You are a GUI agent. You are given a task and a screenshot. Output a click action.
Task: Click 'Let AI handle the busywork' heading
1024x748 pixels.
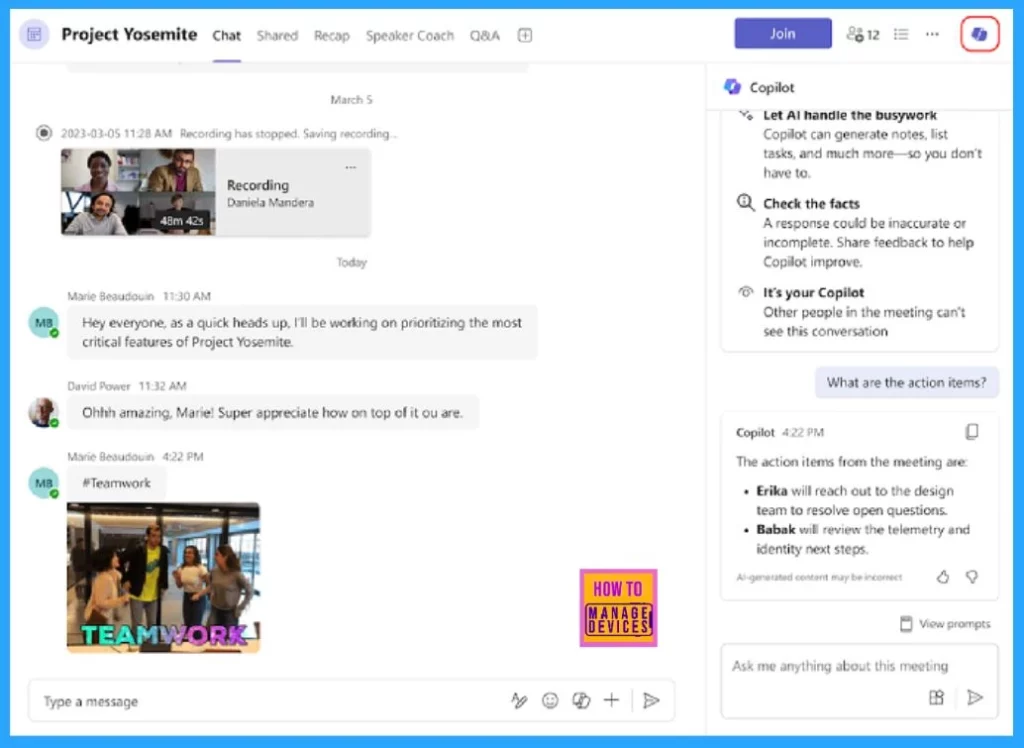pyautogui.click(x=850, y=115)
